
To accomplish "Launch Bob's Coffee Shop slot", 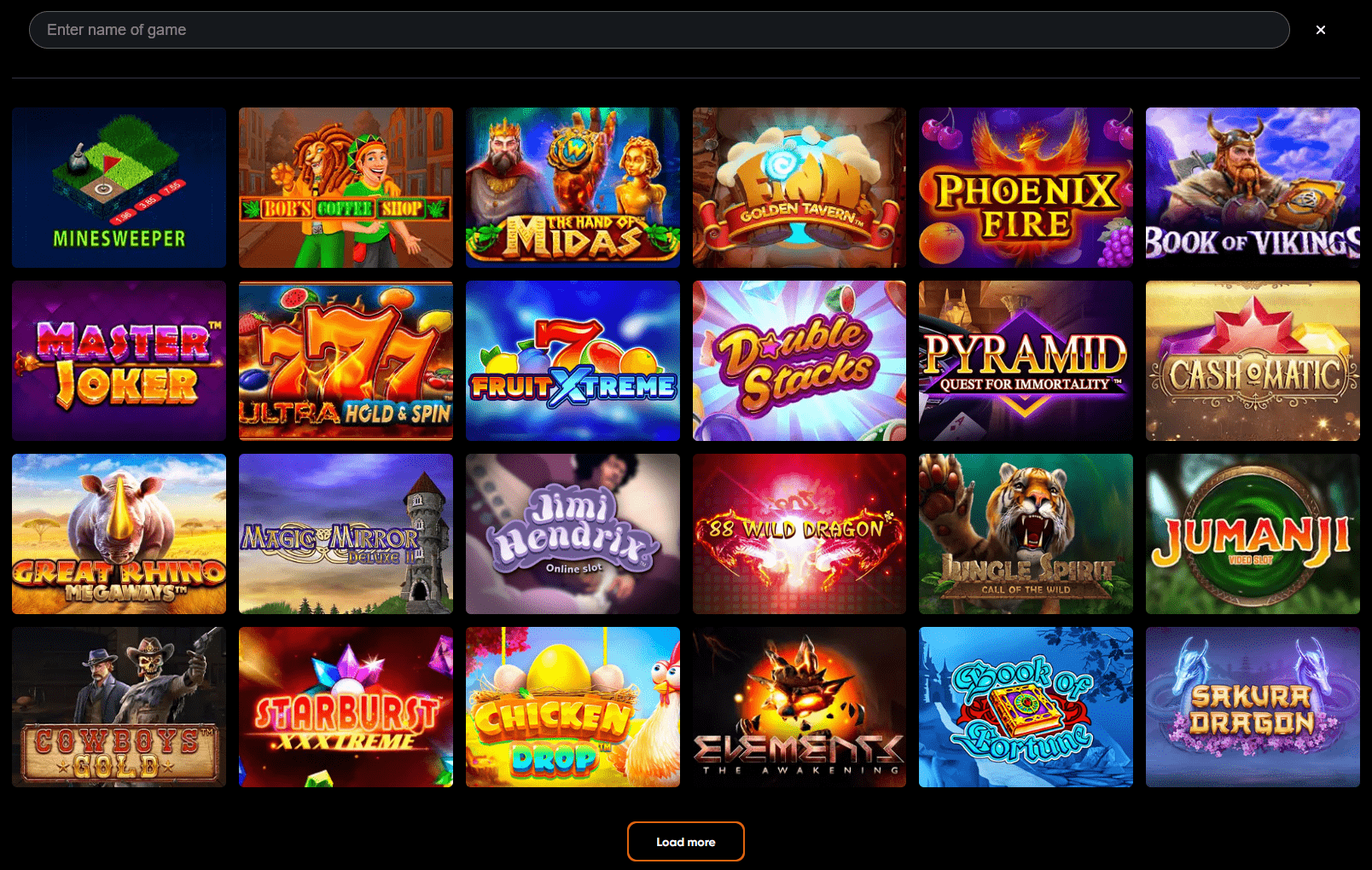I will click(x=346, y=188).
